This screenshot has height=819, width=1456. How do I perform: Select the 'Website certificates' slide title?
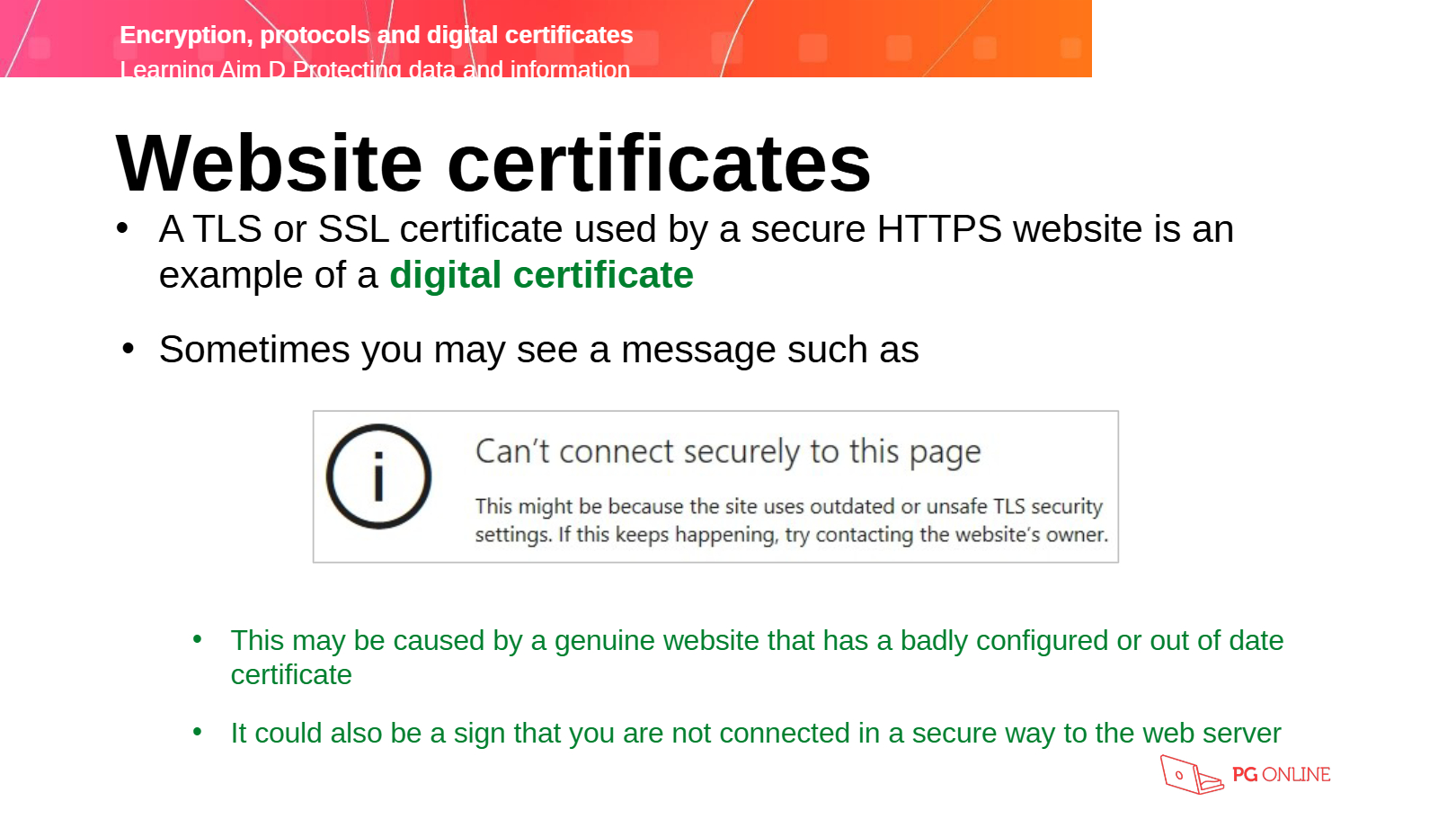(x=493, y=164)
